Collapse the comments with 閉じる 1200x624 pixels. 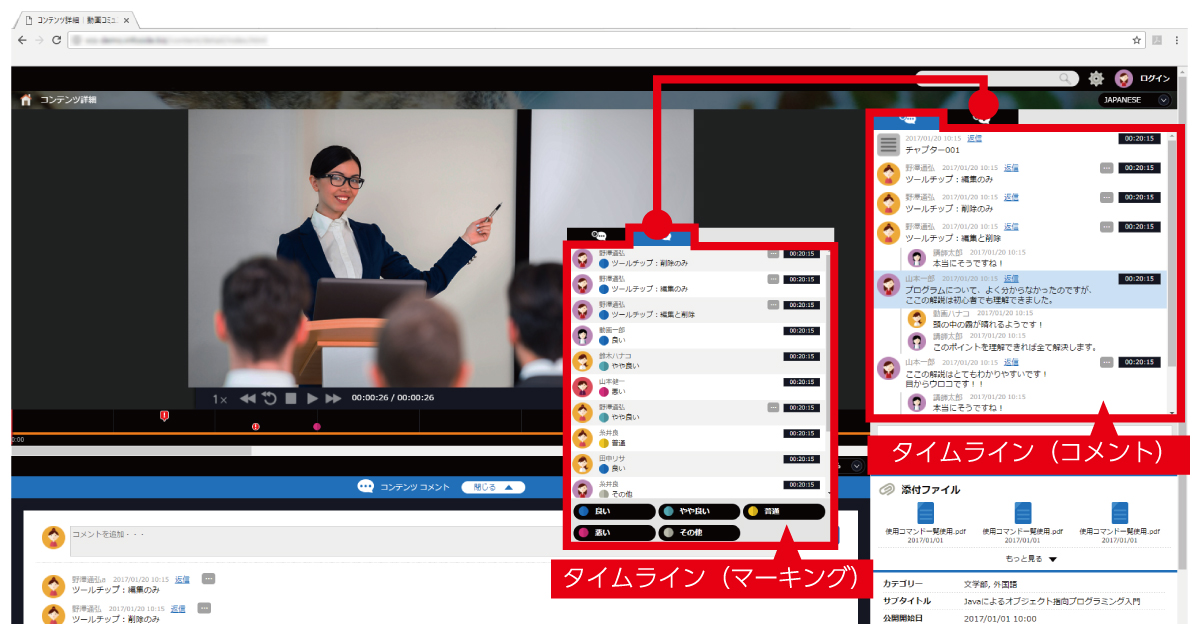point(493,487)
